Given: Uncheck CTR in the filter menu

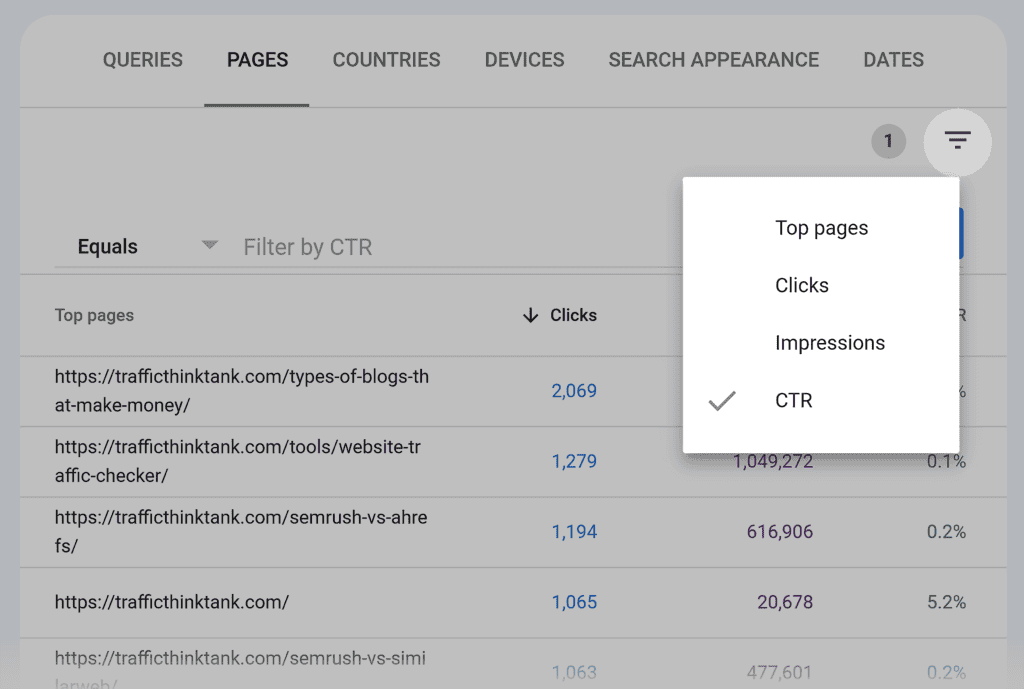Looking at the screenshot, I should tap(794, 400).
